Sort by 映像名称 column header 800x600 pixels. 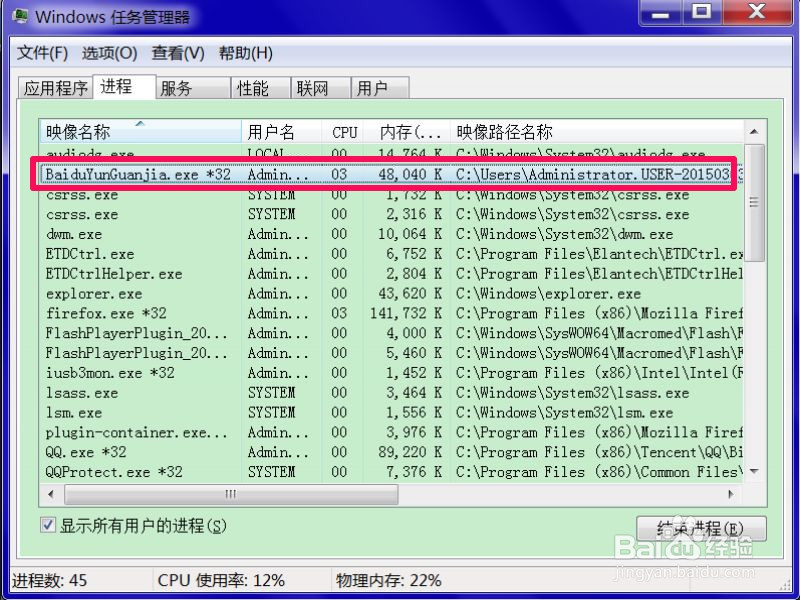point(140,132)
